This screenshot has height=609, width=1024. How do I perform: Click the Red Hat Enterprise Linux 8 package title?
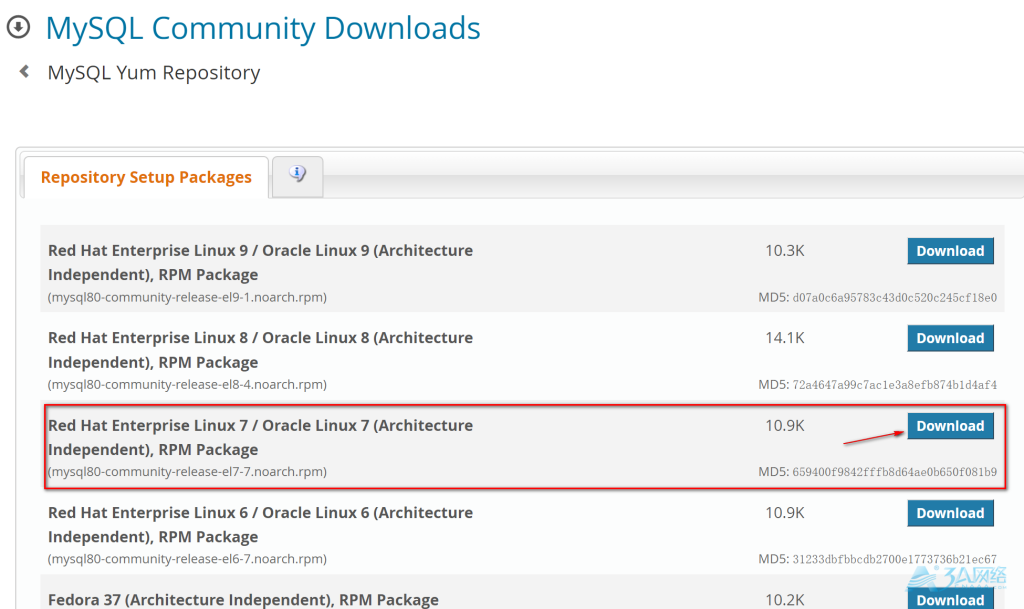[x=261, y=350]
